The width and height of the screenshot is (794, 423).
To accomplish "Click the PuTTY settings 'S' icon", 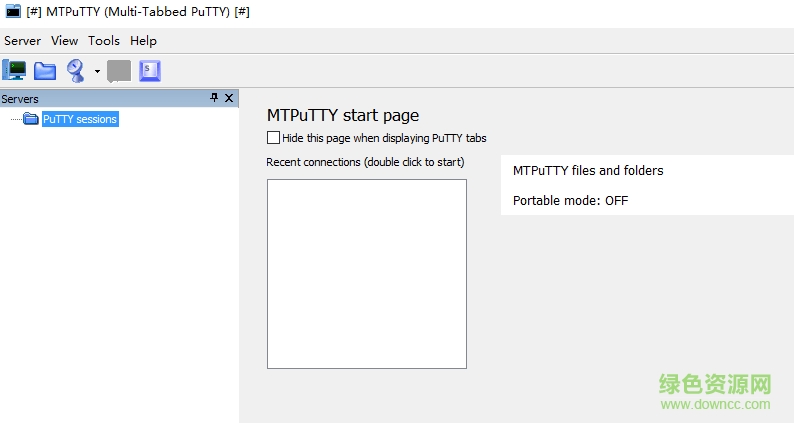I will [150, 71].
